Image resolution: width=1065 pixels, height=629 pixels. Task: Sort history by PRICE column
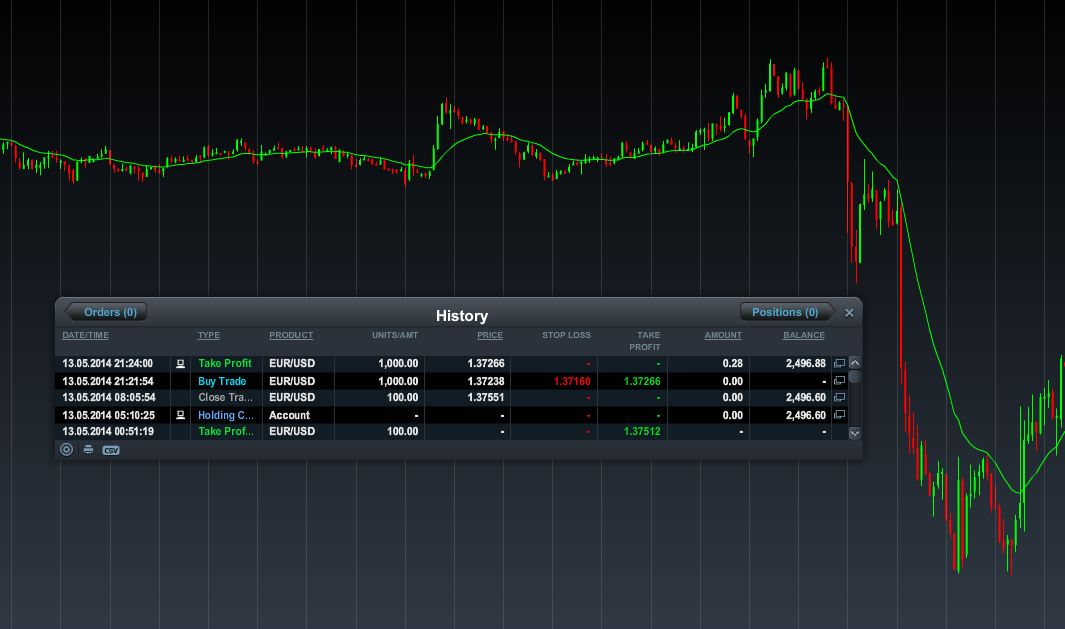[490, 336]
